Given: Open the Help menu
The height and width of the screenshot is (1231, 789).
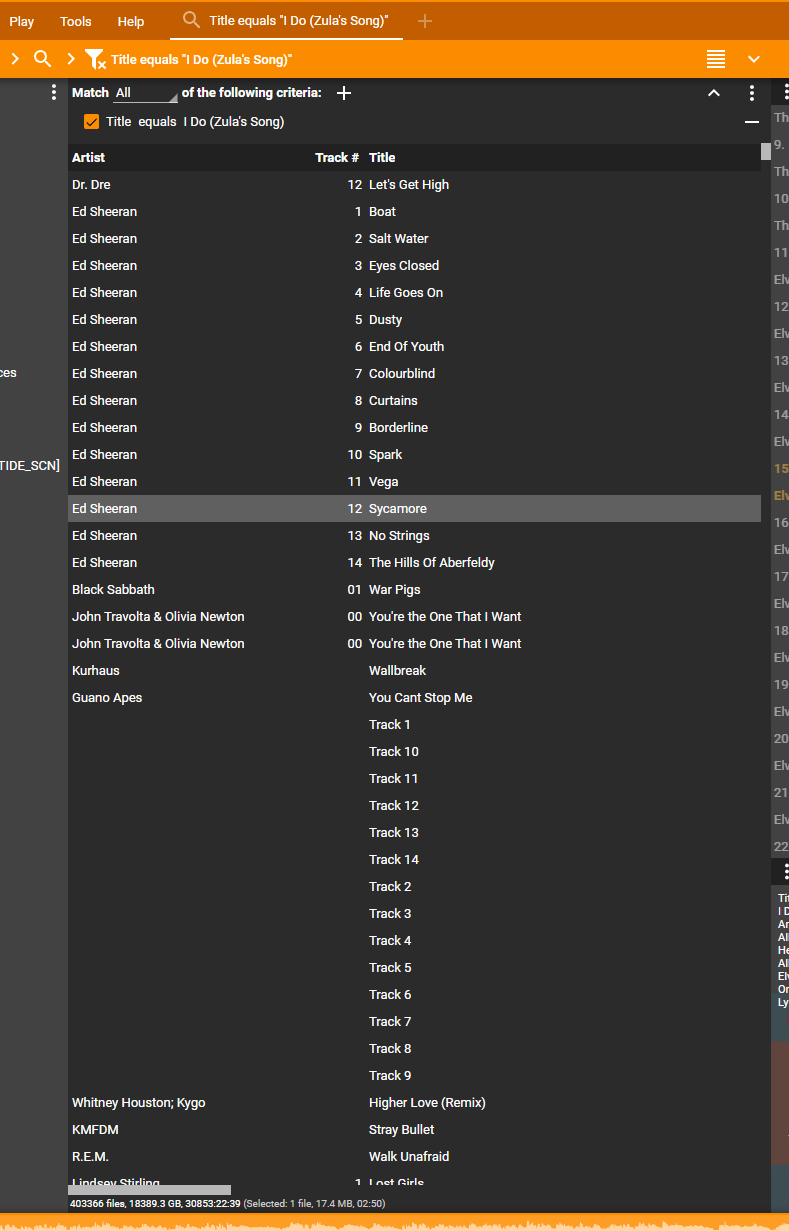Looking at the screenshot, I should [131, 21].
